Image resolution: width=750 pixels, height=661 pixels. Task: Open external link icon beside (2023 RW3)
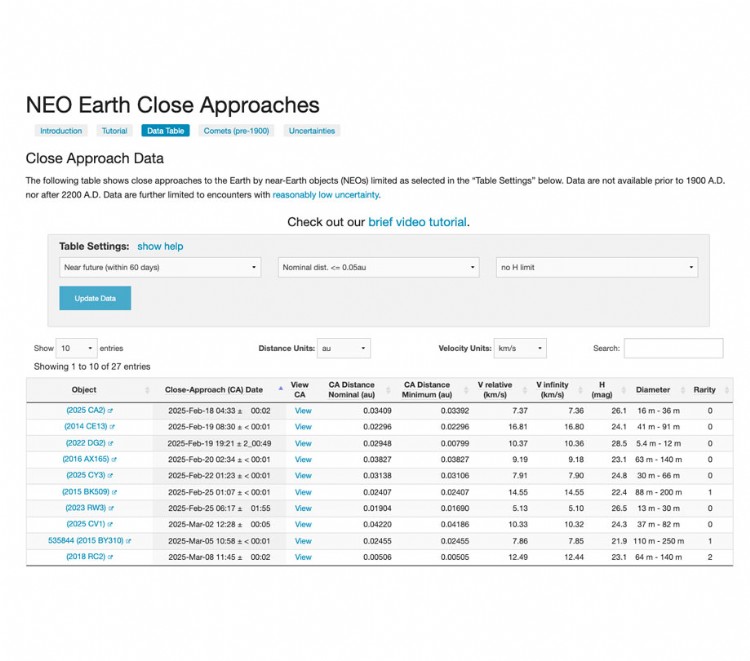coord(111,508)
